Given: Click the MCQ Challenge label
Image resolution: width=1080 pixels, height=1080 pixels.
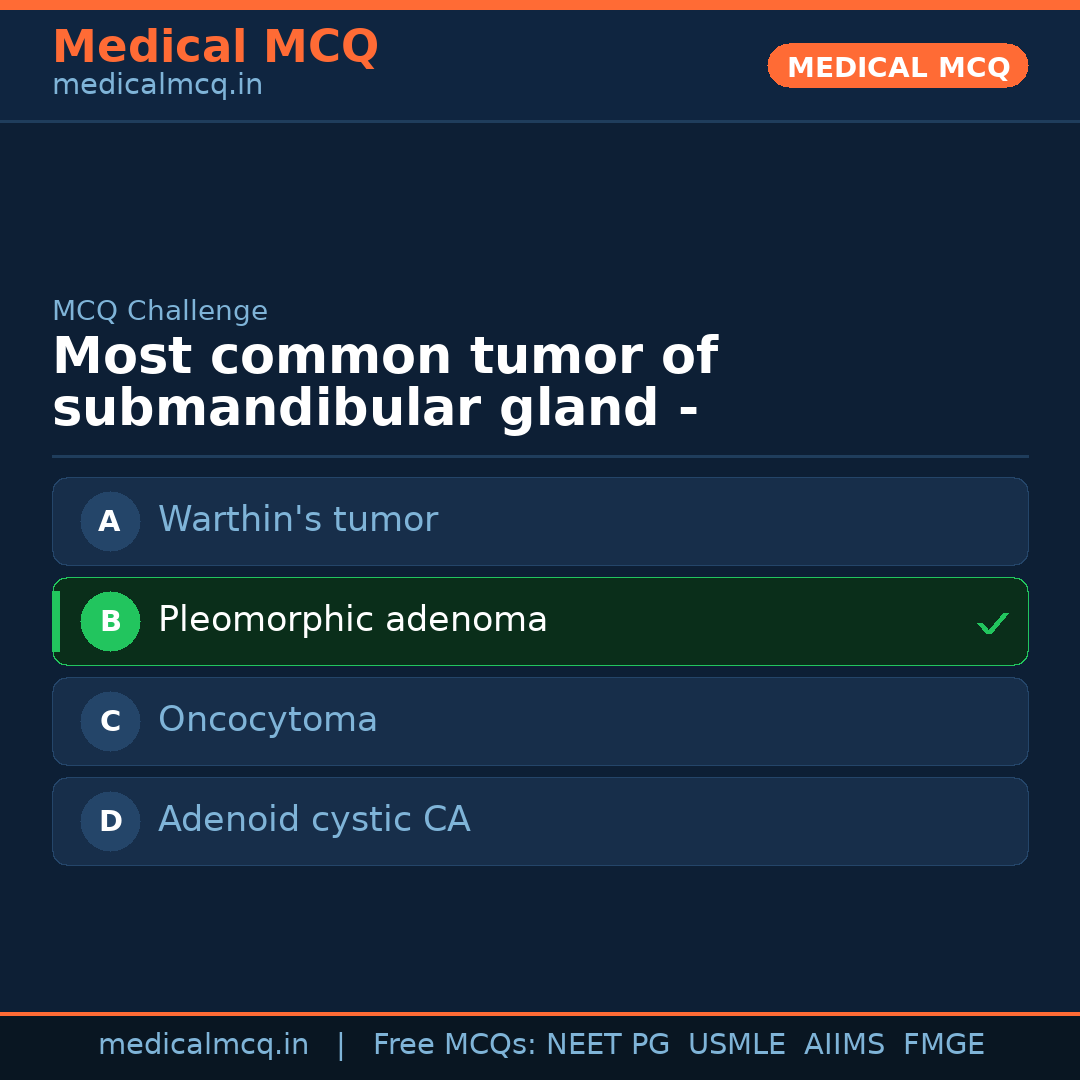Looking at the screenshot, I should [x=160, y=312].
